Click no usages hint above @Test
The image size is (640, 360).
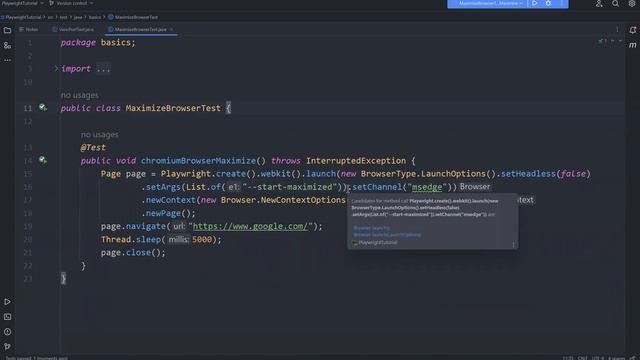100,134
